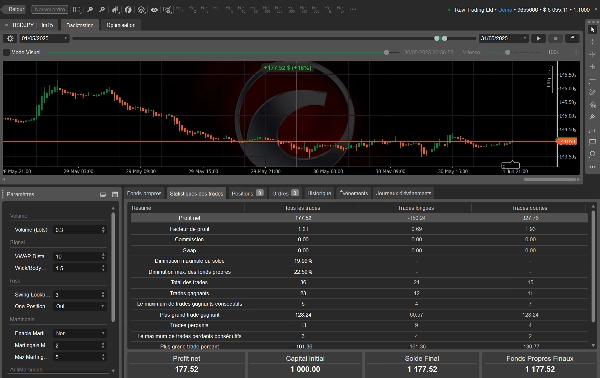Image resolution: width=600 pixels, height=378 pixels.
Task: Click the chart horizontal scrollbar thumb
Action: pos(550,179)
